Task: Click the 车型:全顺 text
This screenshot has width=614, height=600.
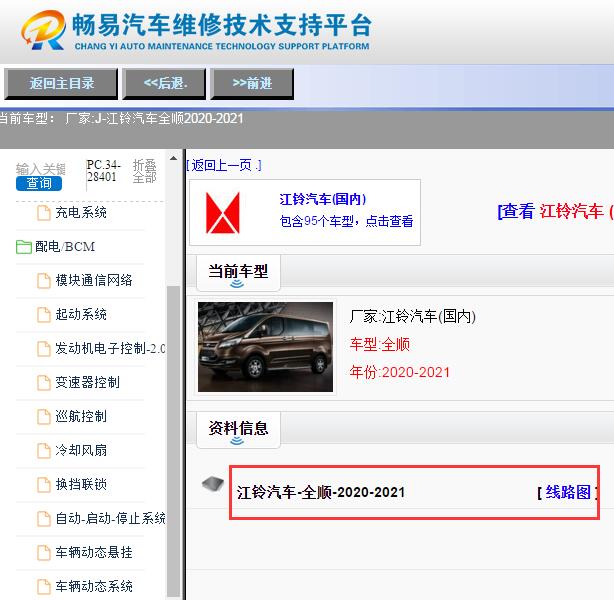Action: (379, 345)
